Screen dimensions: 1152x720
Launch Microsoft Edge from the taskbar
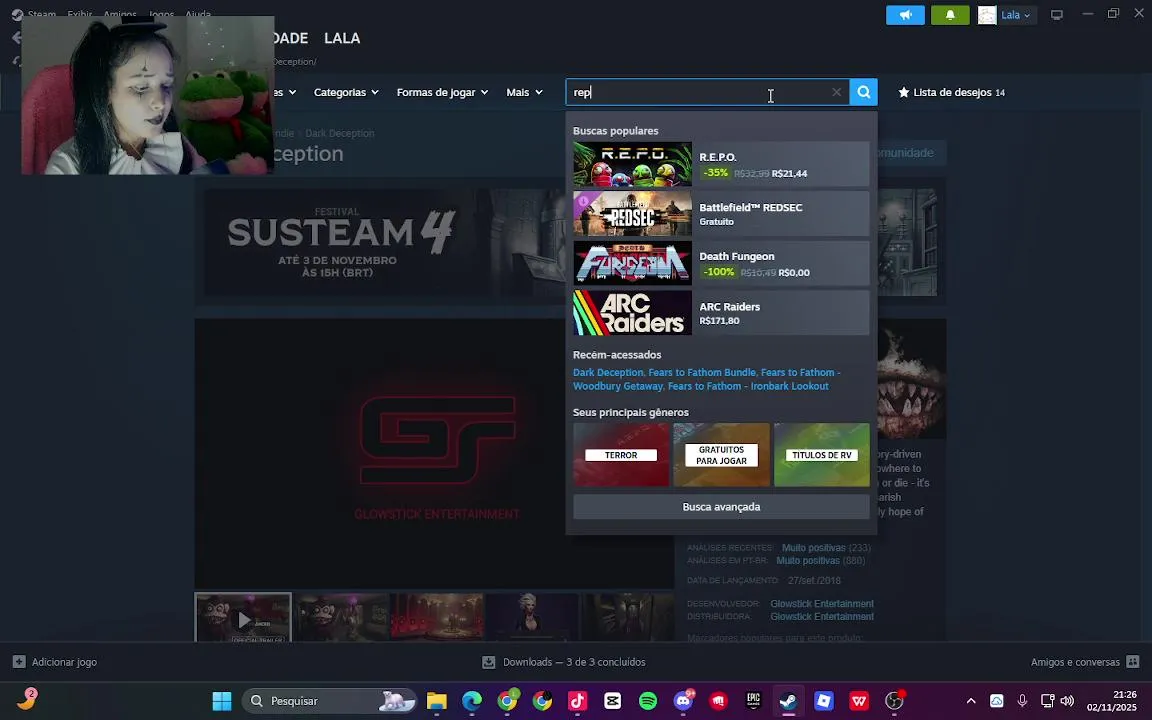coord(472,701)
